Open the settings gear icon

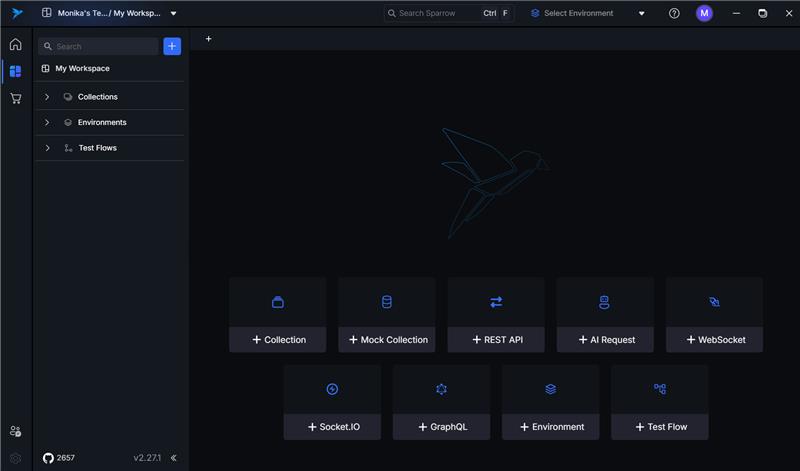(15, 458)
